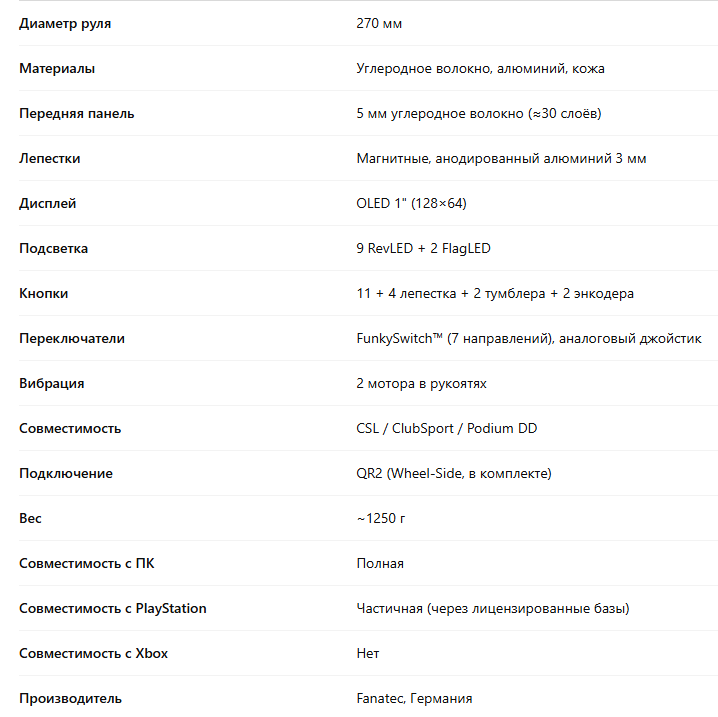Click the "Совместимость с PlayStation" label
Viewport: 718px width, 717px height.
pos(113,608)
